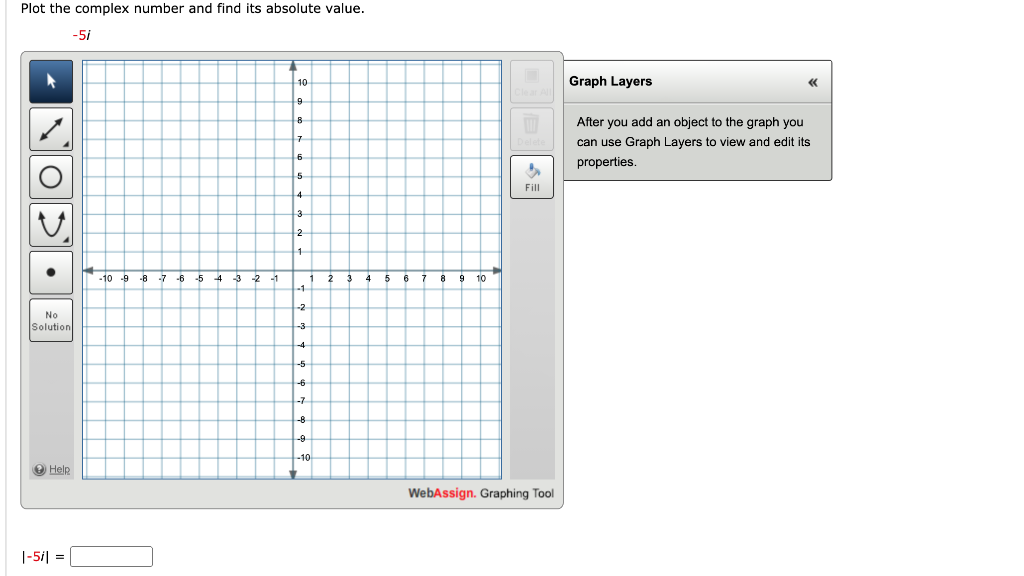This screenshot has height=576, width=1024.
Task: Click the answer input field next to |-5i|
Action: pyautogui.click(x=111, y=556)
